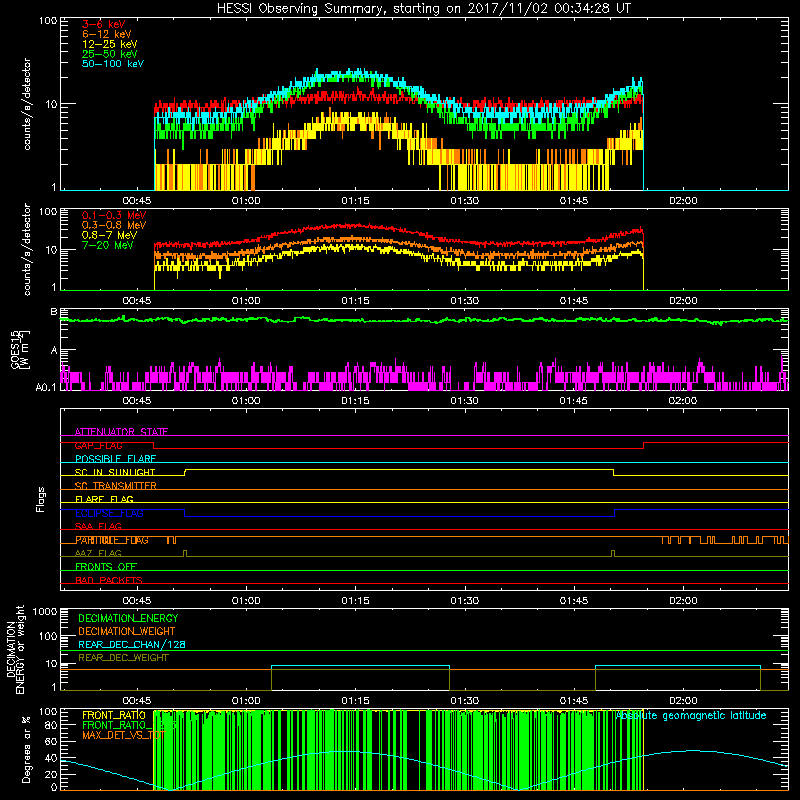Click the 01:30 tick under the decimation panel

click(464, 701)
